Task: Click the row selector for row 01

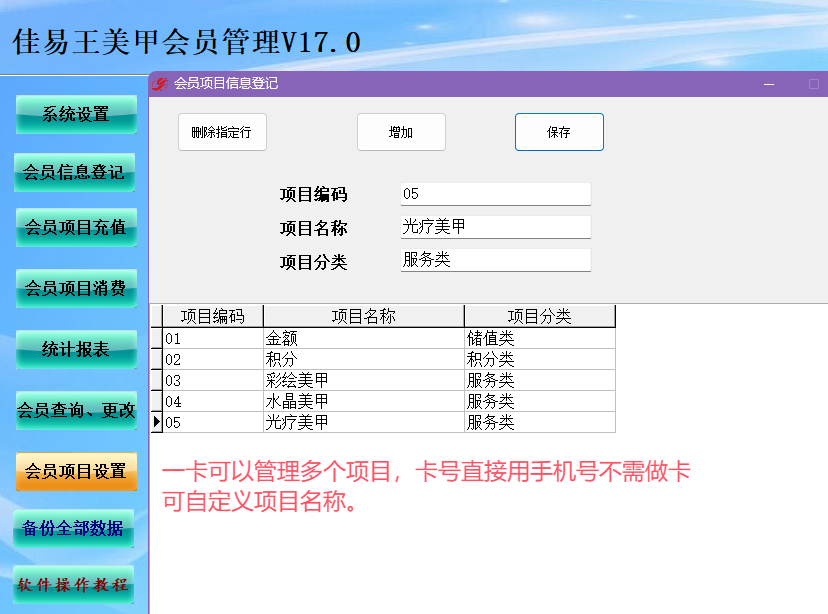Action: point(156,338)
